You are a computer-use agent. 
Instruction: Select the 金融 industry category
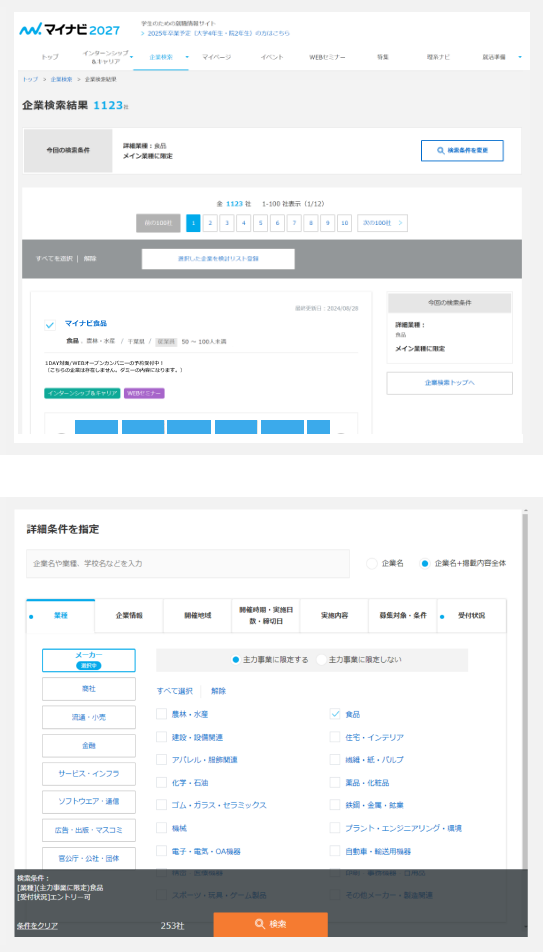89,746
